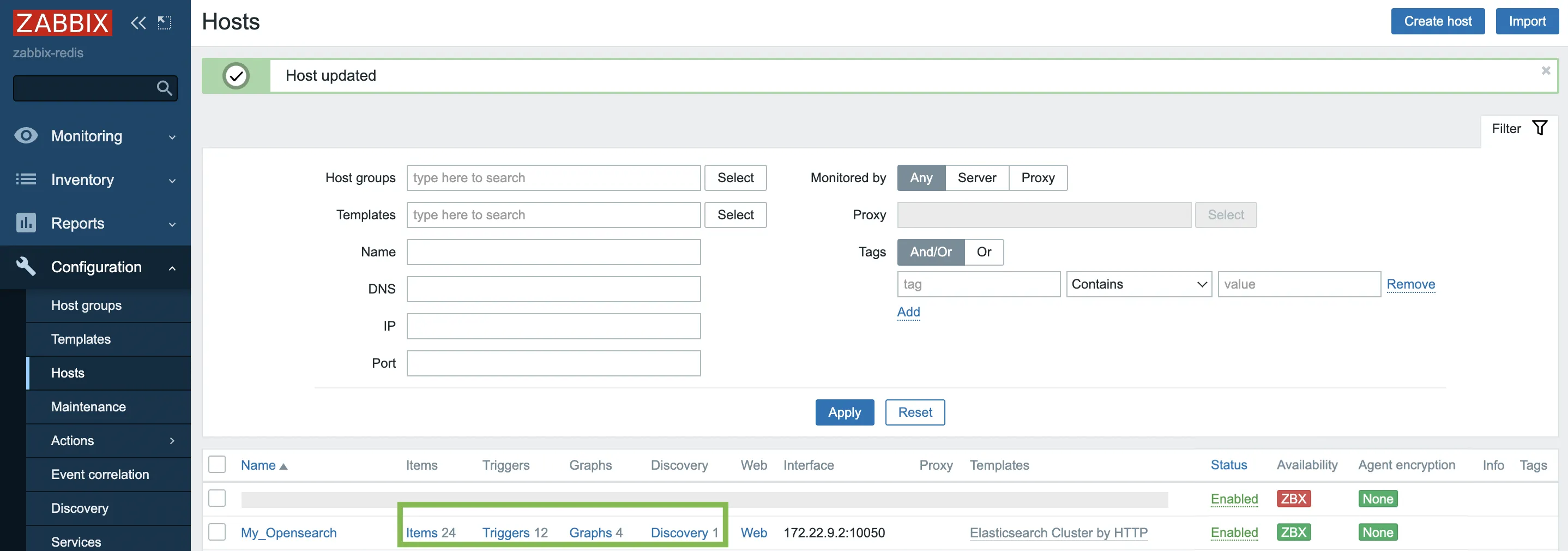Viewport: 1568px width, 551px height.
Task: Click the Zabbix logo
Action: [x=63, y=23]
